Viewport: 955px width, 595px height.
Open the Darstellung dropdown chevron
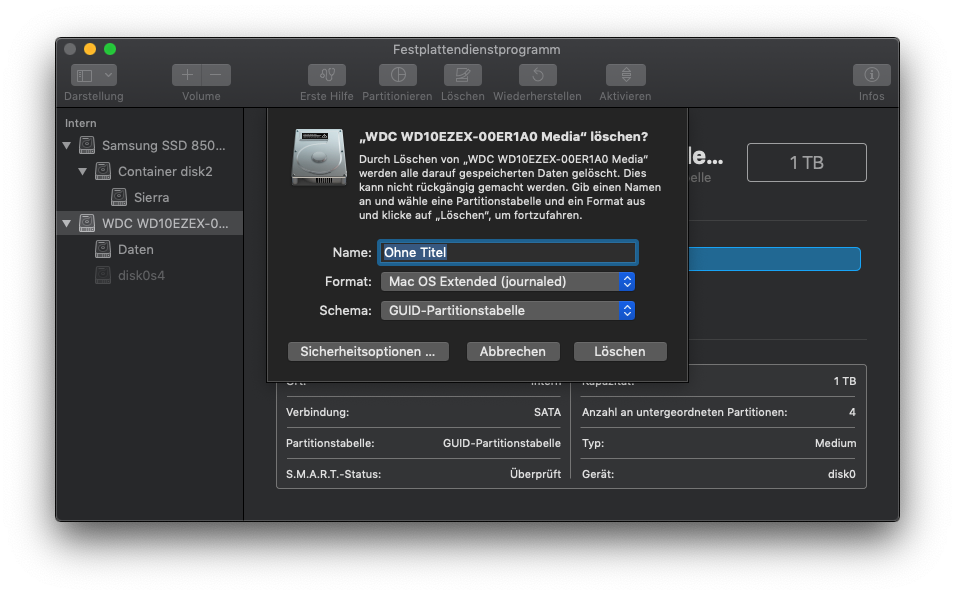108,75
